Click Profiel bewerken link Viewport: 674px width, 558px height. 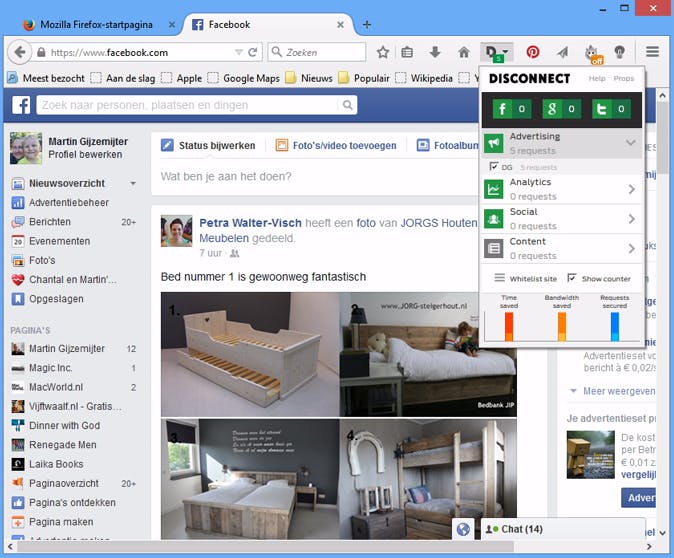click(85, 154)
